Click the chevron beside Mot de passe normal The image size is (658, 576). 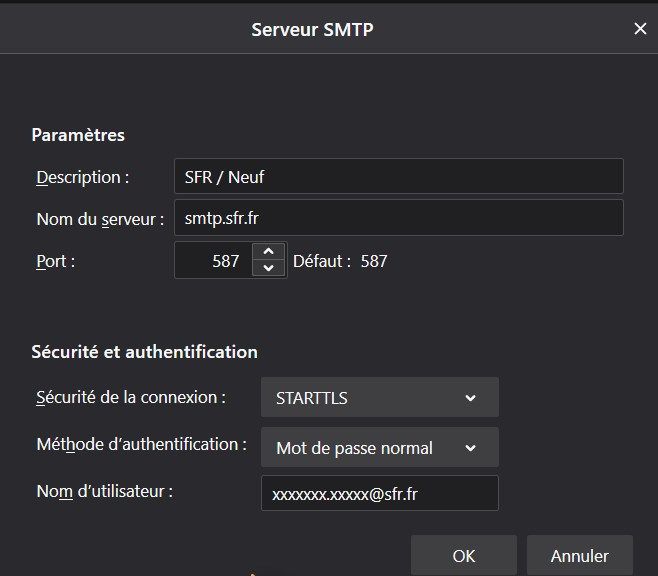tap(470, 448)
